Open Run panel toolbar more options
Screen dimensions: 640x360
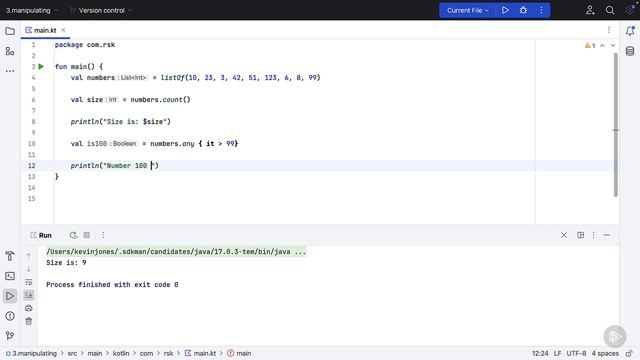tap(103, 235)
